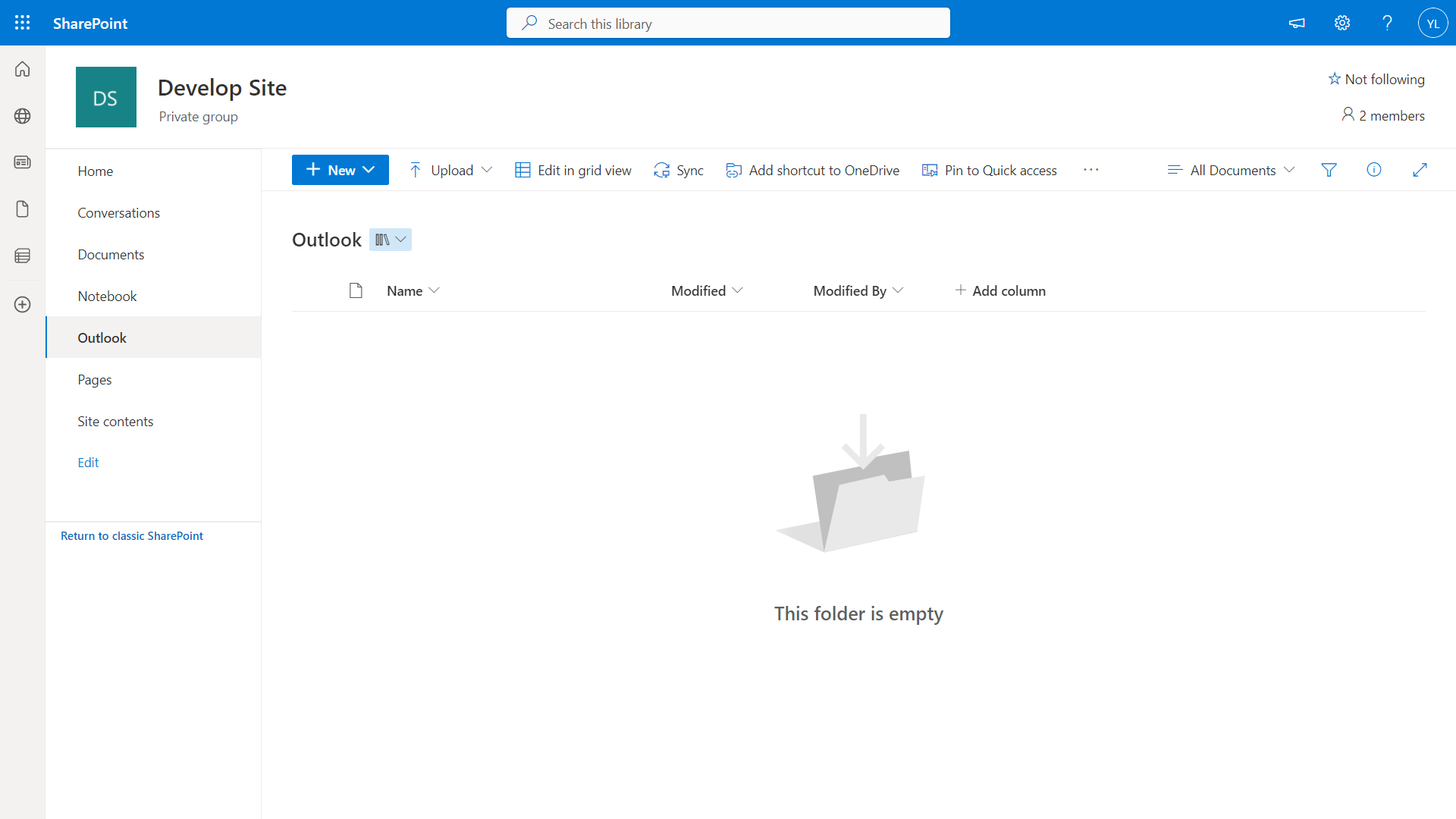Image resolution: width=1456 pixels, height=819 pixels.
Task: Click the Outlook library title
Action: [x=327, y=240]
